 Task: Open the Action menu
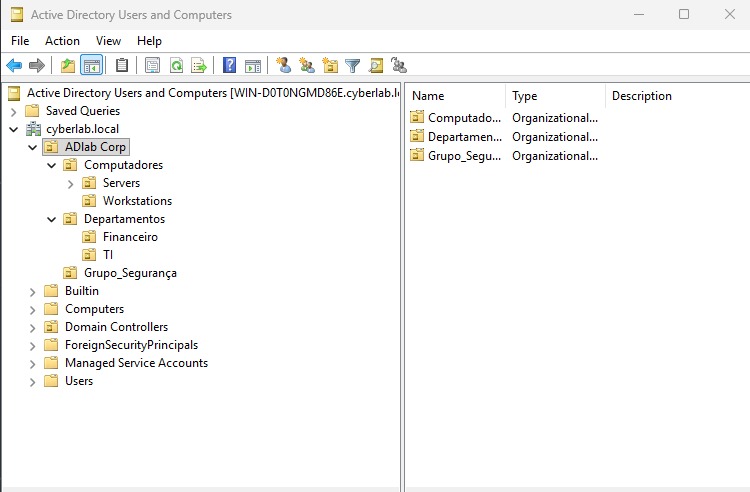(x=62, y=41)
